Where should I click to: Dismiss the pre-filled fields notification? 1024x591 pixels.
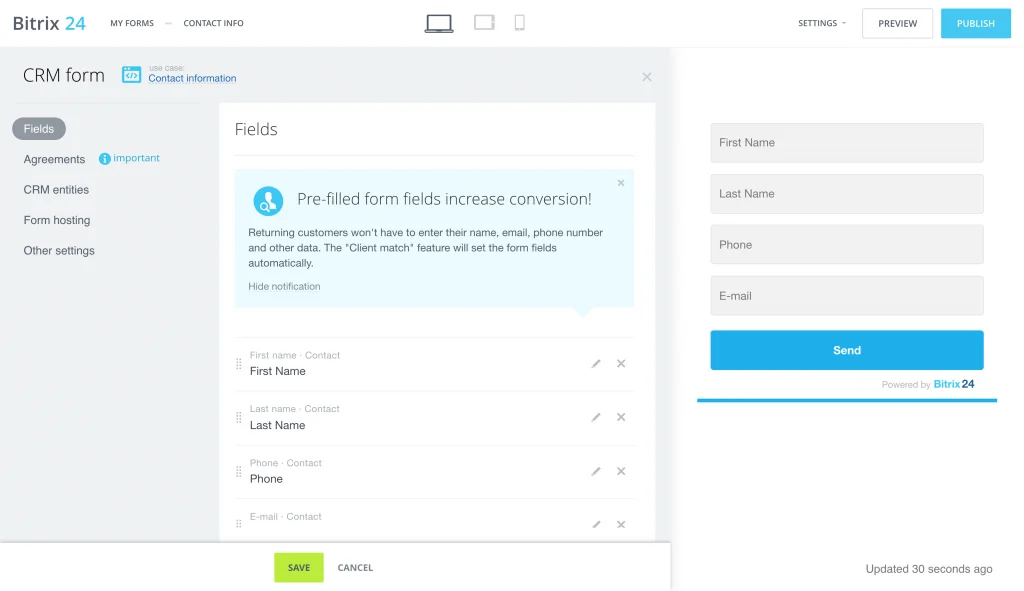click(621, 183)
